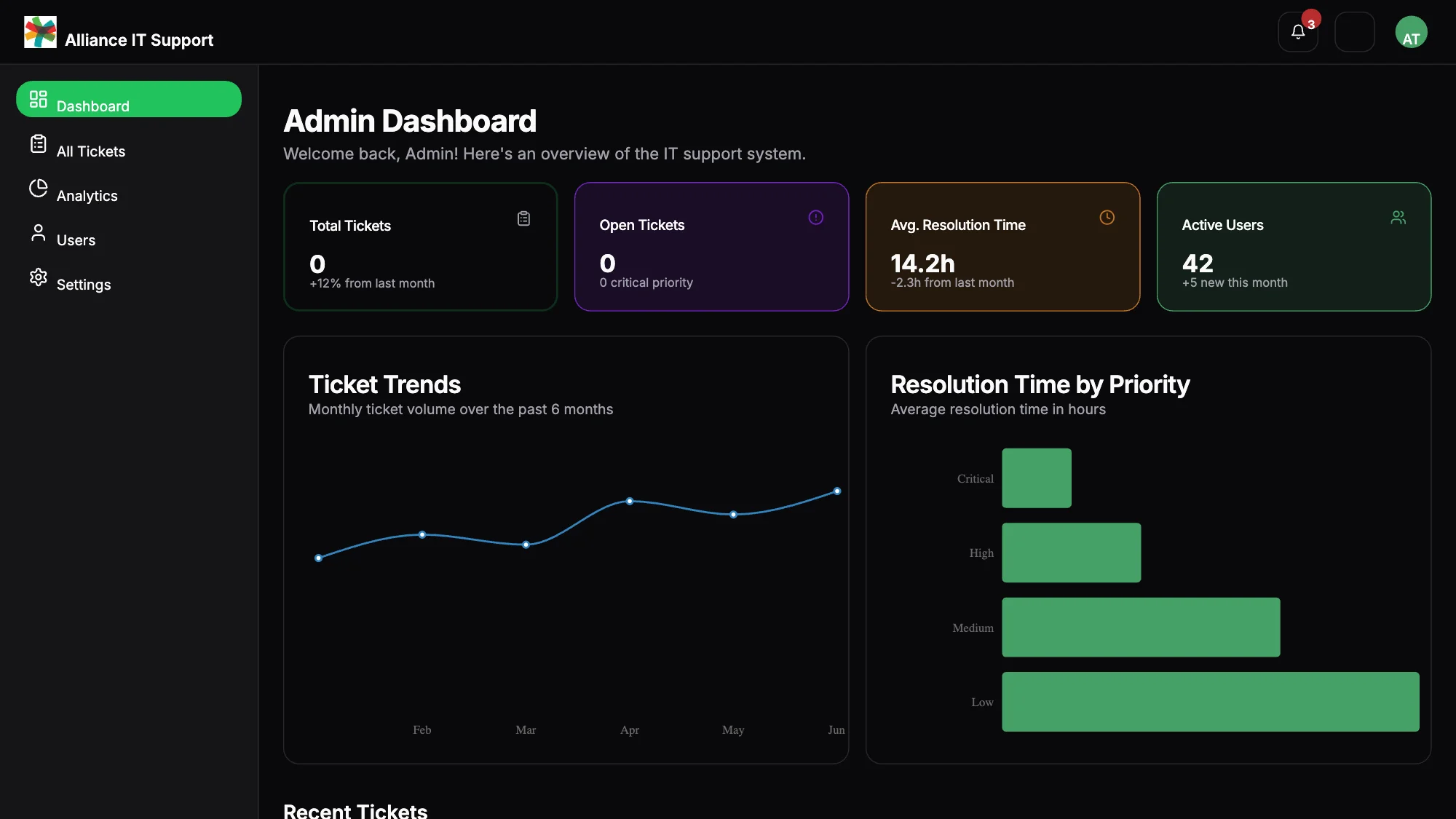The height and width of the screenshot is (819, 1456).
Task: Click the Critical bar in resolution chart
Action: [x=1037, y=478]
